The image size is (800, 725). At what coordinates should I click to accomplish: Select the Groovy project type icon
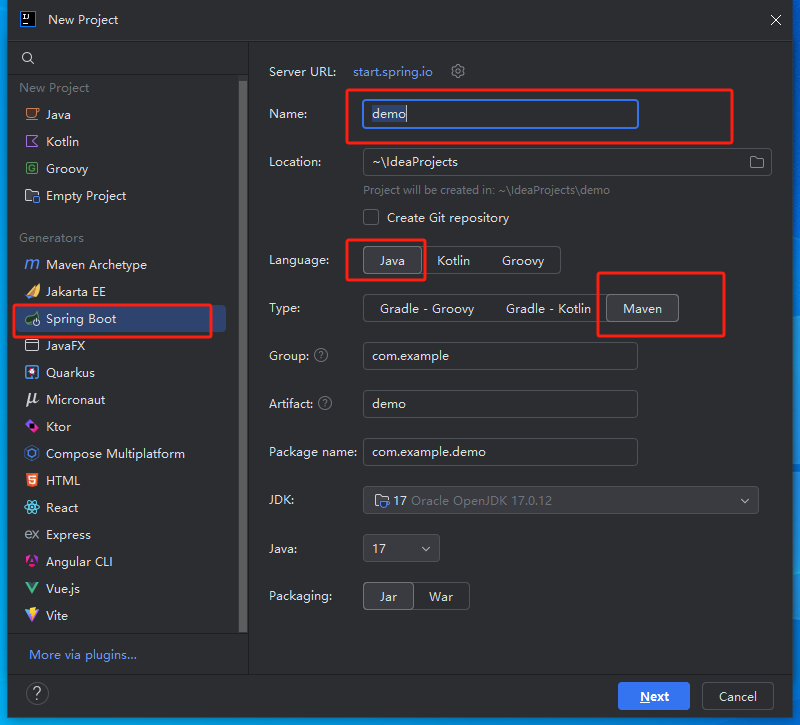pos(32,168)
